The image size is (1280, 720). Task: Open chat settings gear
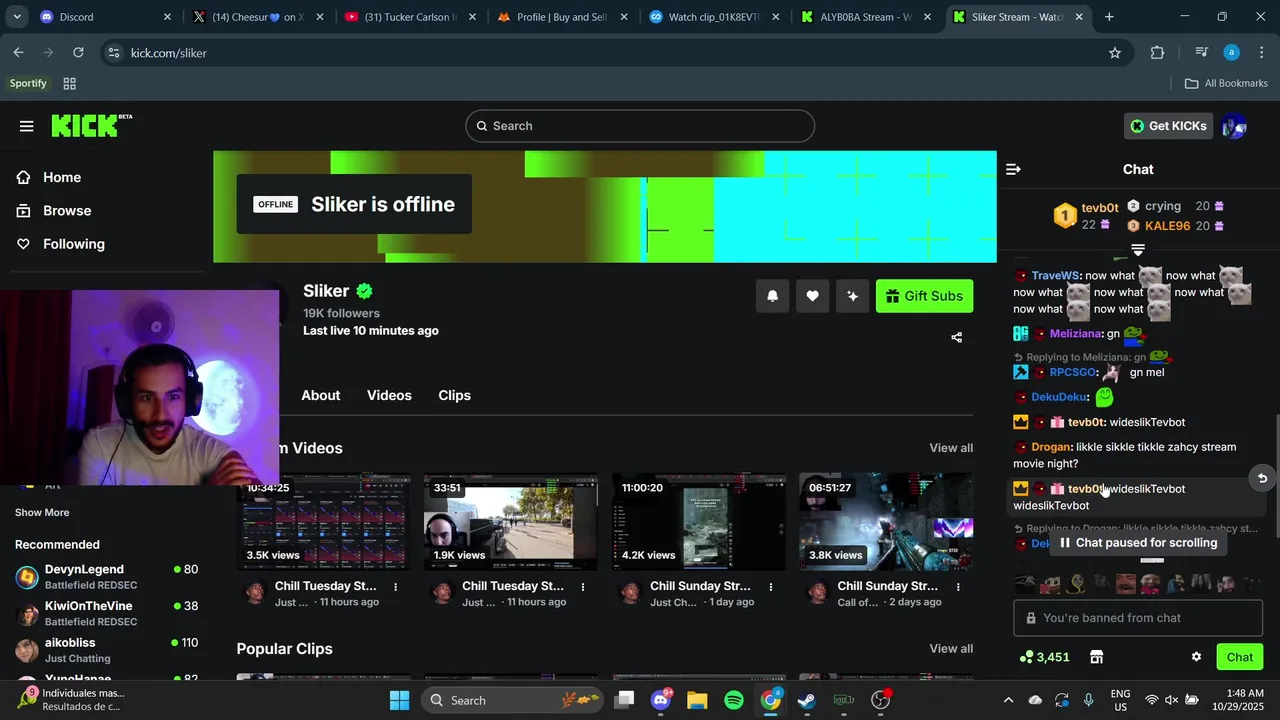1196,657
